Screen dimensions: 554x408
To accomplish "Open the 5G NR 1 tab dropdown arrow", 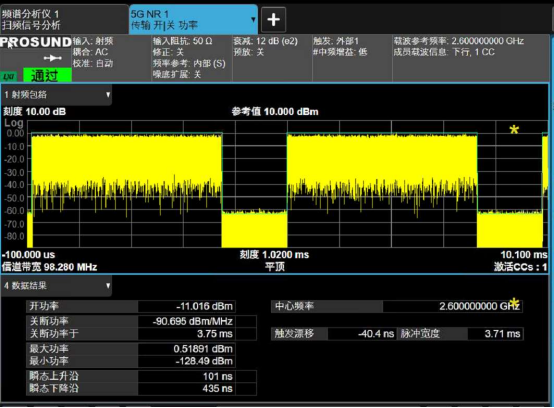I will pos(253,20).
